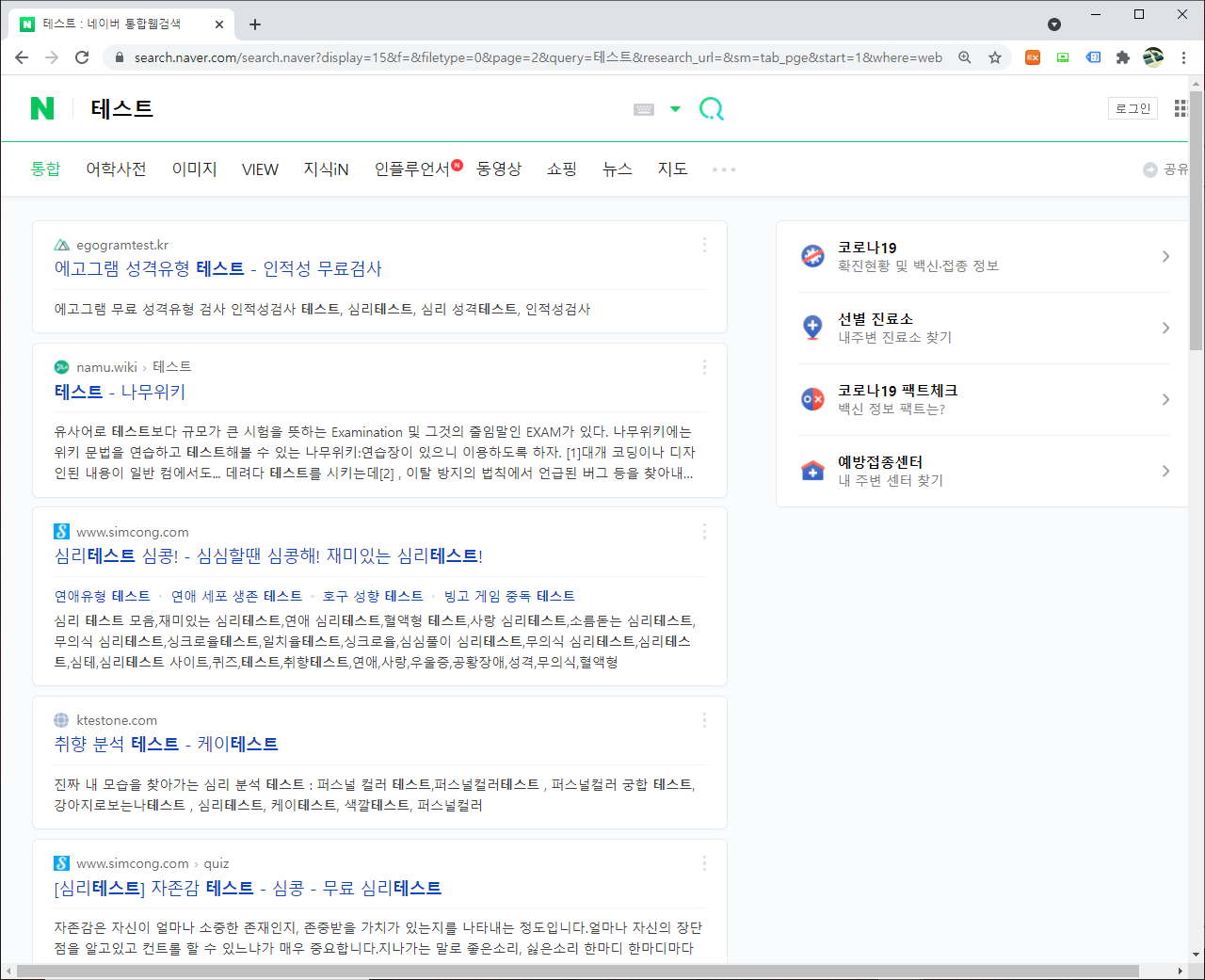Open Chrome three-dot menu

click(x=1183, y=57)
